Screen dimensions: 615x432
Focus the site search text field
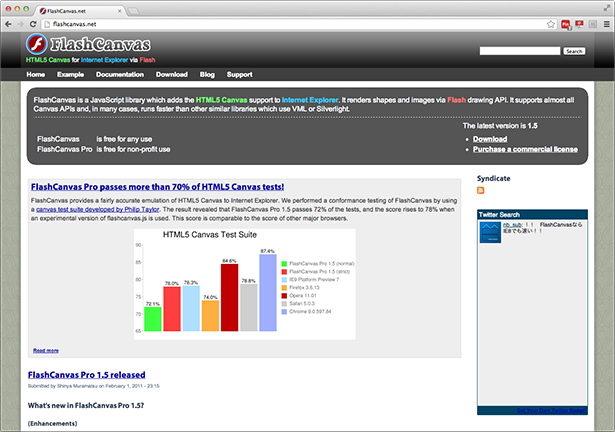click(x=520, y=51)
